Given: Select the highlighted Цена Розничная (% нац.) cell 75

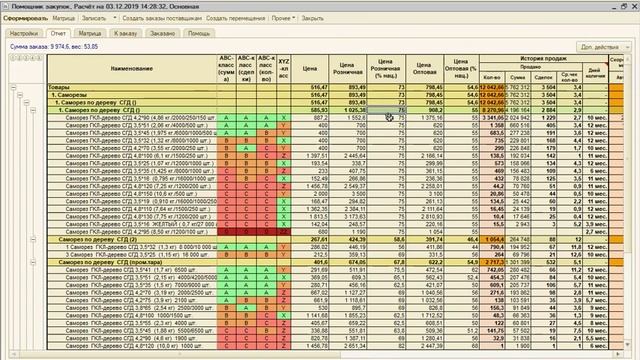Looking at the screenshot, I should (386, 110).
